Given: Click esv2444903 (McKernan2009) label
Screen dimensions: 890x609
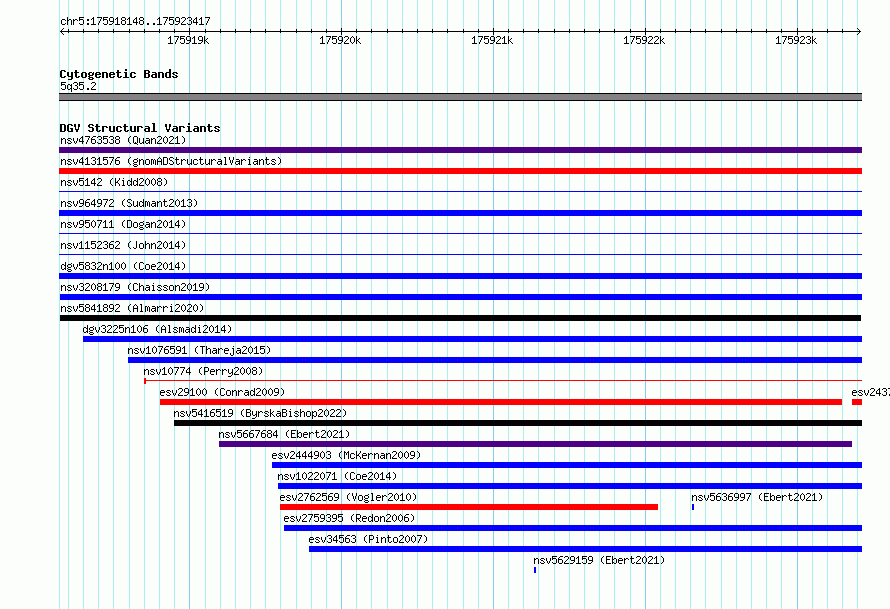Looking at the screenshot, I should (346, 455).
